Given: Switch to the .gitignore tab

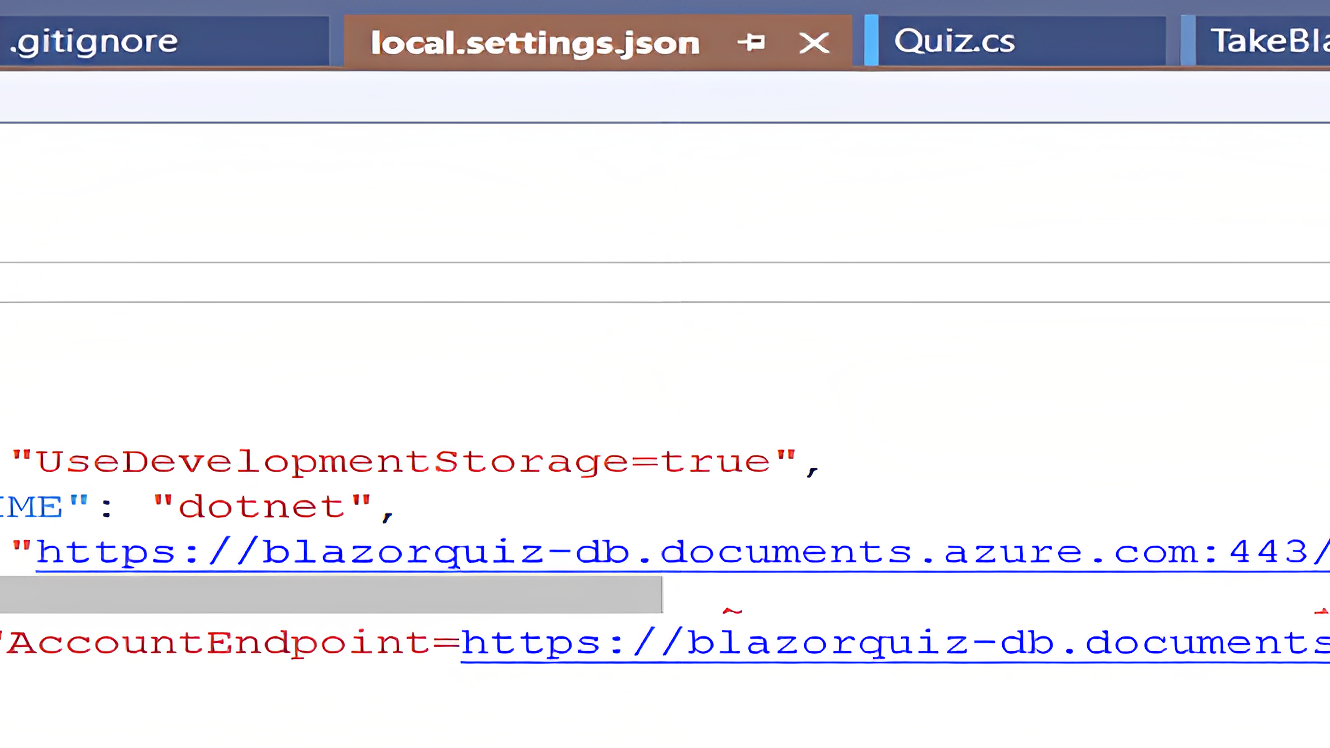Looking at the screenshot, I should pos(164,41).
